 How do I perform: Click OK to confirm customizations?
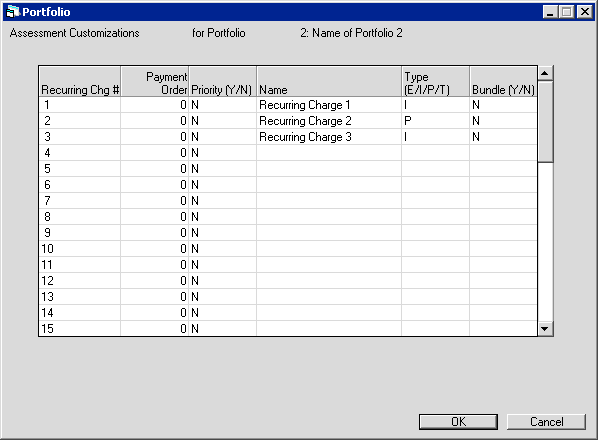click(458, 422)
